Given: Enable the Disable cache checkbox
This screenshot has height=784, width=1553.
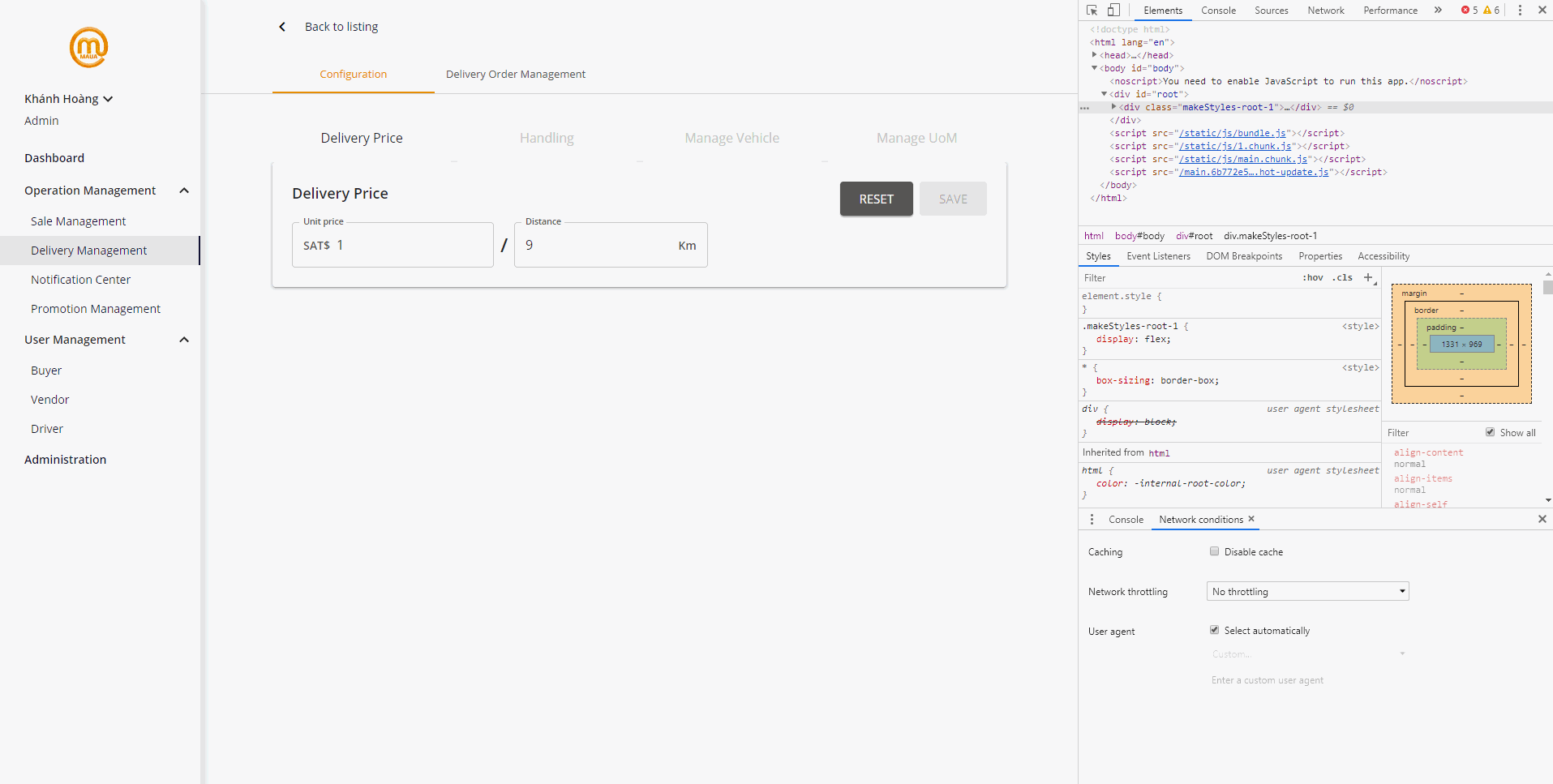Looking at the screenshot, I should coord(1215,551).
